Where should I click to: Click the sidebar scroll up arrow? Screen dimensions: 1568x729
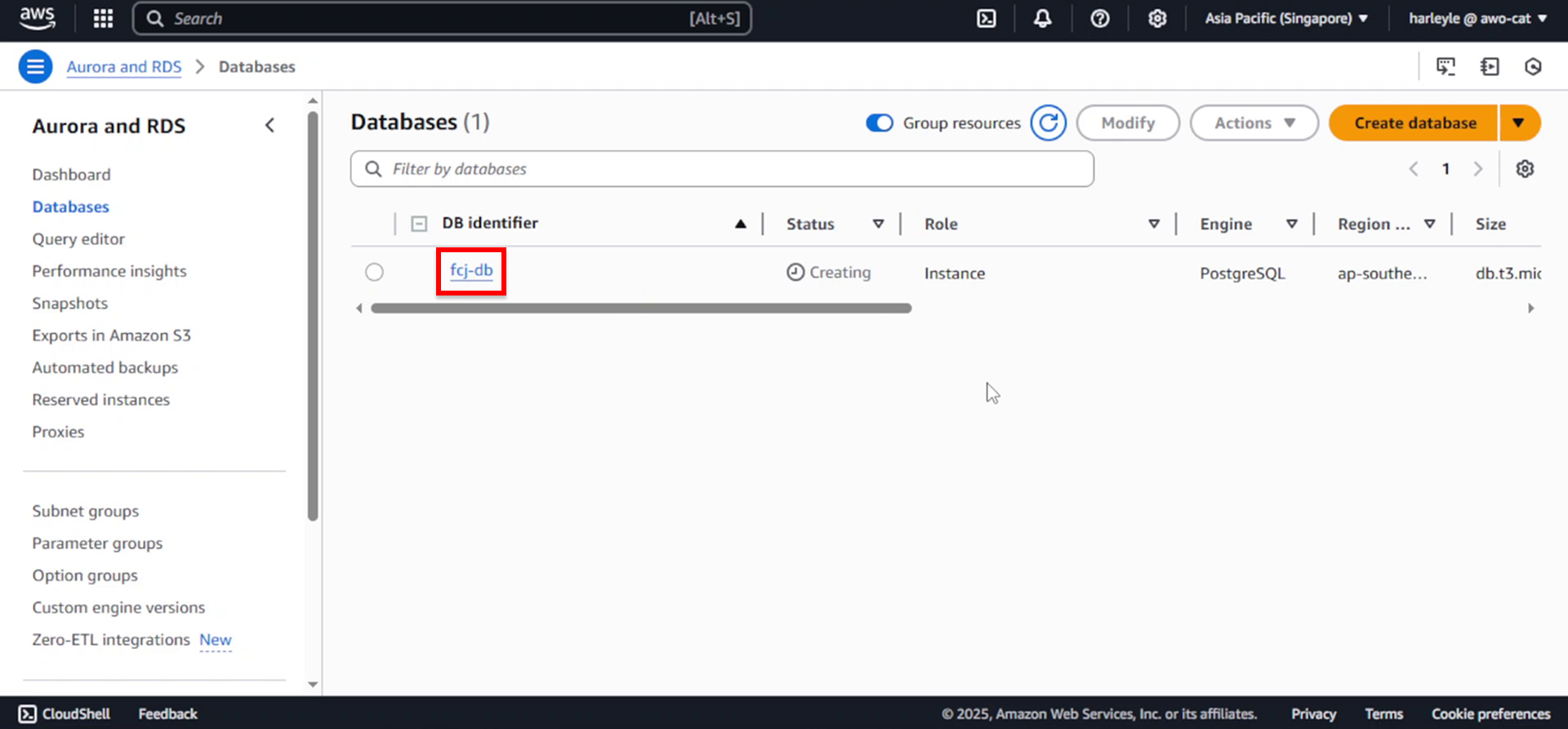pos(313,101)
